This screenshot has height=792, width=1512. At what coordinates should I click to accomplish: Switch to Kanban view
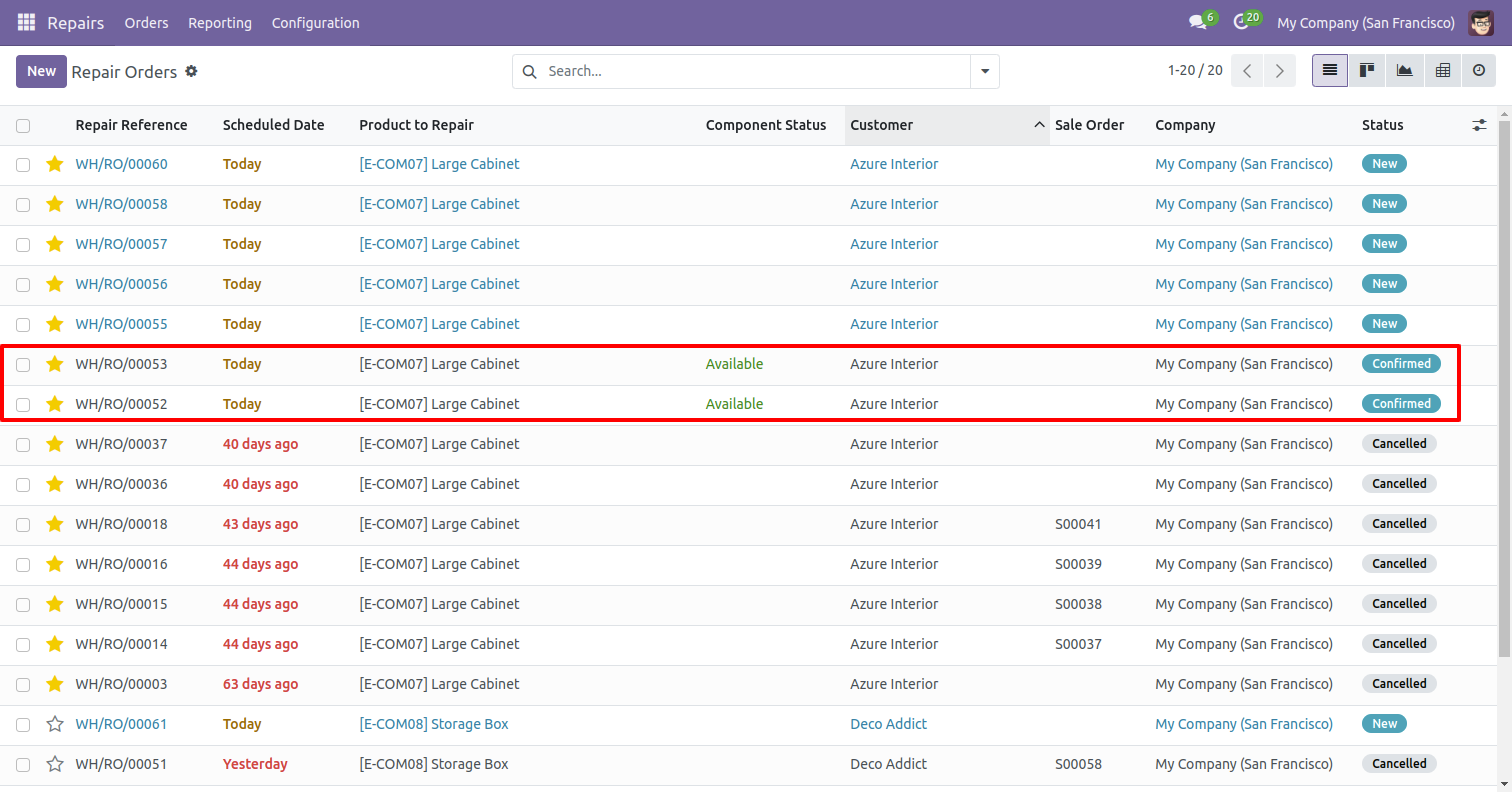(x=1366, y=71)
